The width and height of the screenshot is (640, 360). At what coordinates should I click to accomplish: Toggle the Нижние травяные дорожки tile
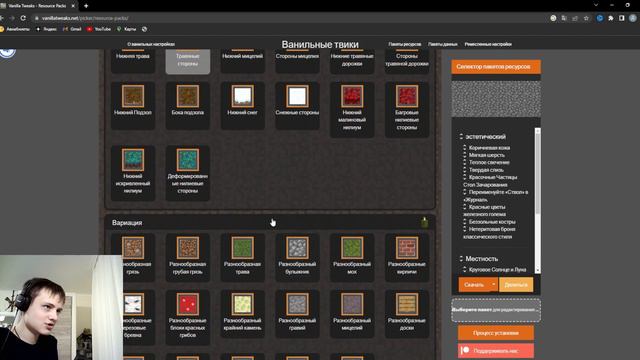coord(352,61)
